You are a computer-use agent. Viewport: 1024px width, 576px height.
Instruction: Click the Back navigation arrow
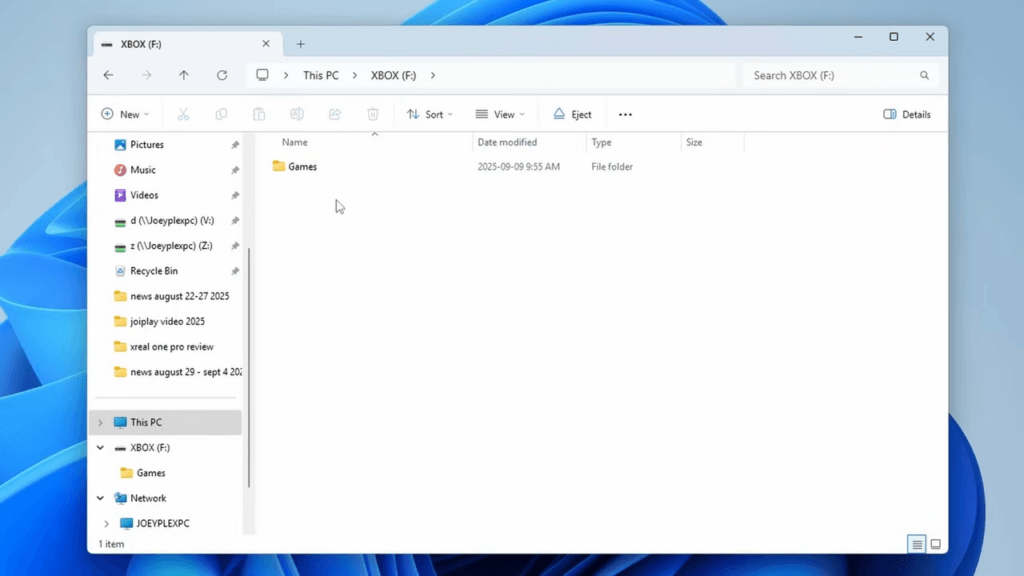[x=108, y=75]
